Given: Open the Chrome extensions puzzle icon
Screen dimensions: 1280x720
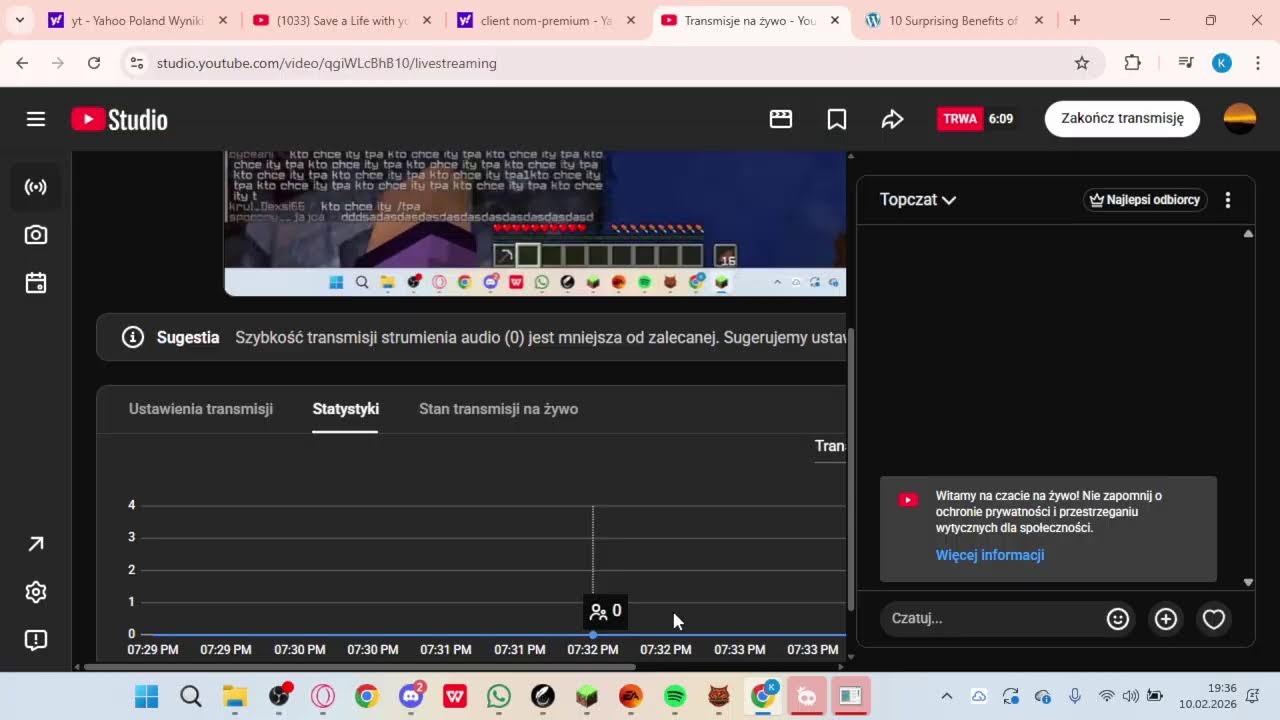Looking at the screenshot, I should pyautogui.click(x=1132, y=63).
